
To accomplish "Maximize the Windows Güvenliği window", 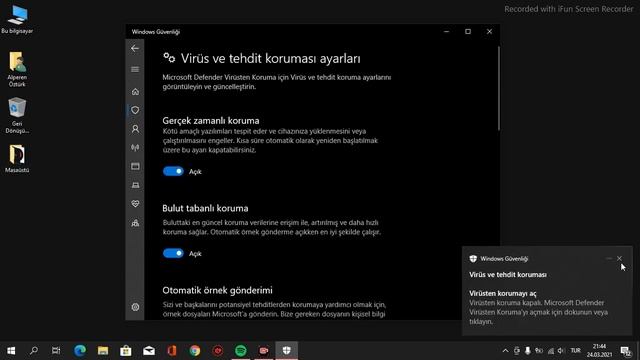I will 468,31.
